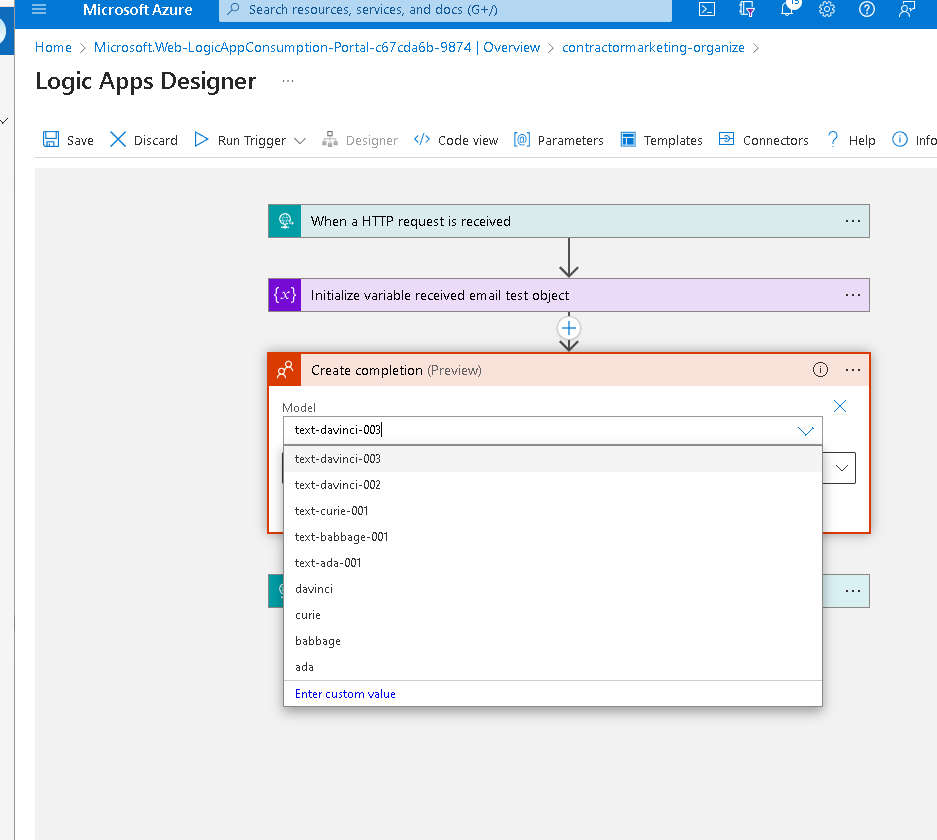View the Azure notifications bell
This screenshot has width=937, height=840.
788,8
